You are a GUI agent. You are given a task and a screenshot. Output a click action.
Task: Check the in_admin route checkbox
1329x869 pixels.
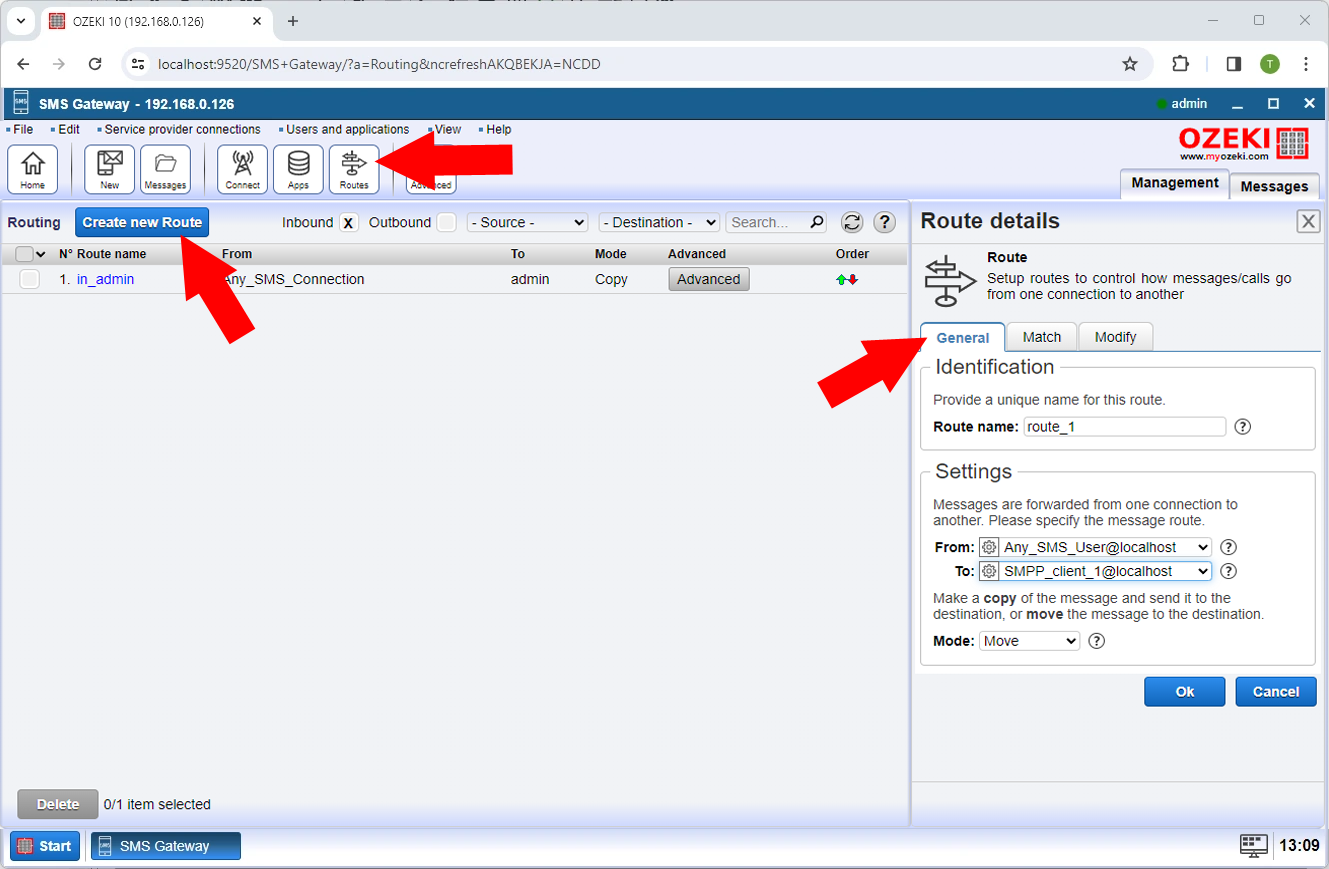pos(30,279)
